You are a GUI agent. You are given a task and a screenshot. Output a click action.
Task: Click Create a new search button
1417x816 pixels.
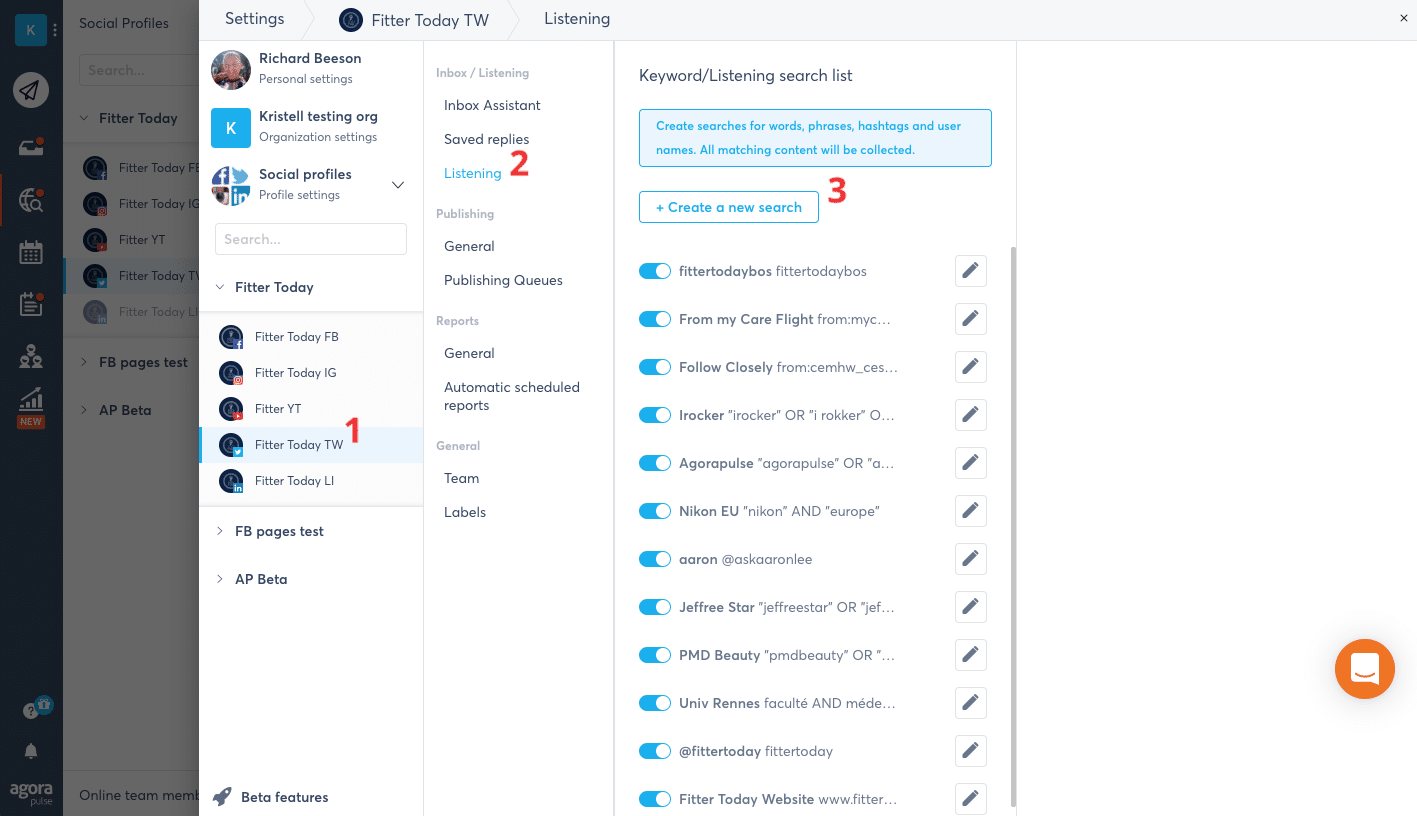(x=729, y=207)
